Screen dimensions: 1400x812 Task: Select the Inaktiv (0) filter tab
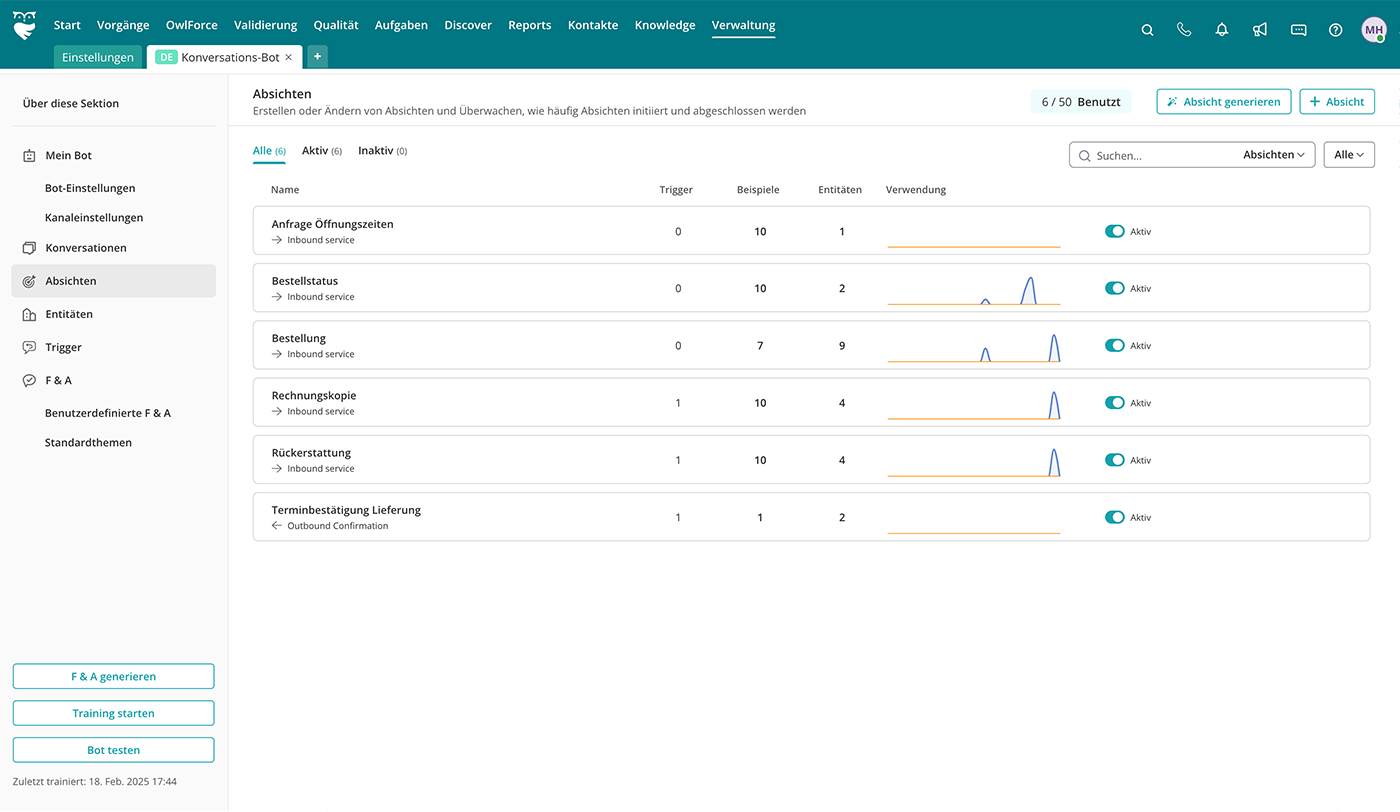pos(382,151)
